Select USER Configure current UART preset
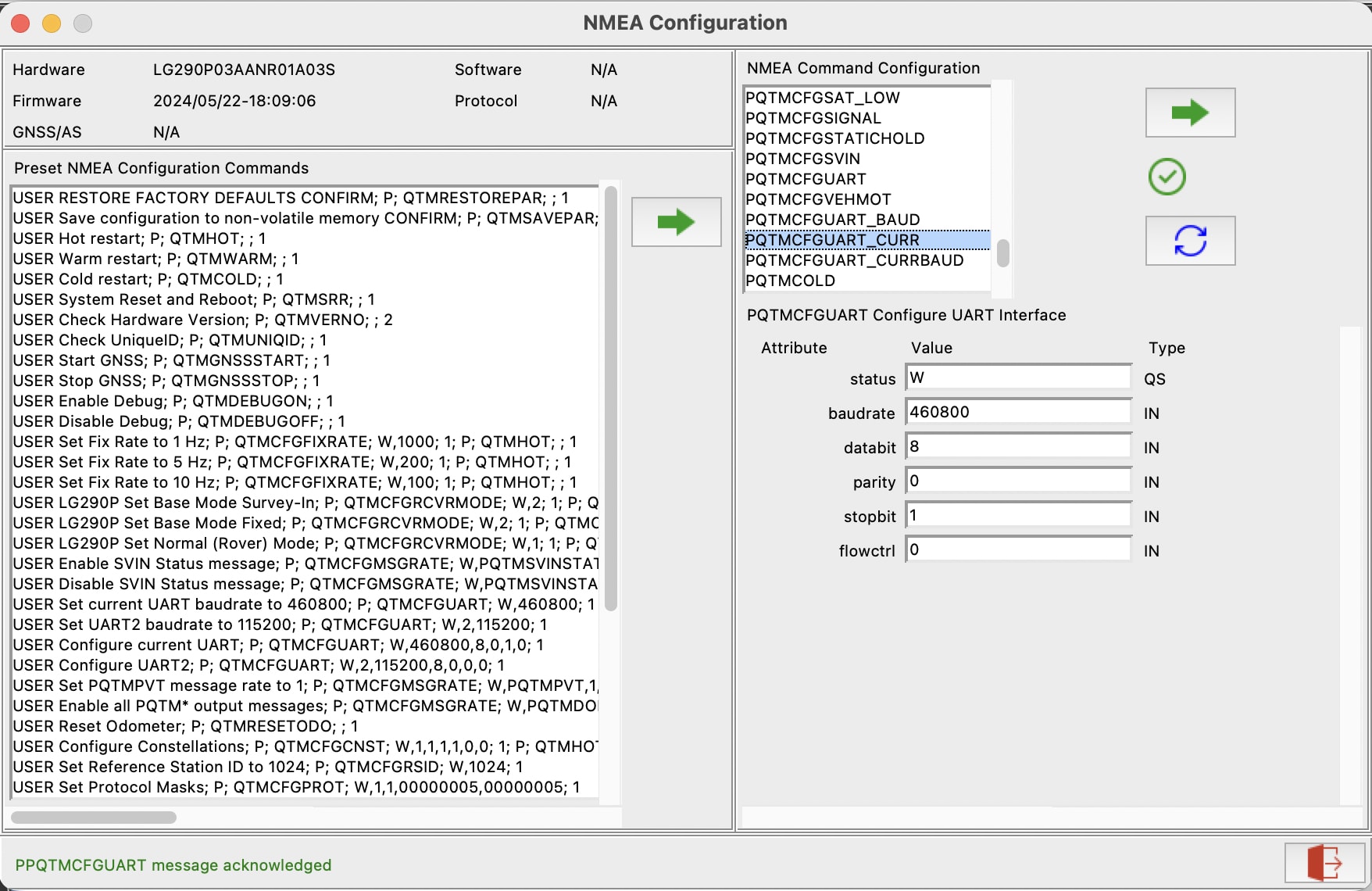The image size is (1372, 891). [x=305, y=645]
